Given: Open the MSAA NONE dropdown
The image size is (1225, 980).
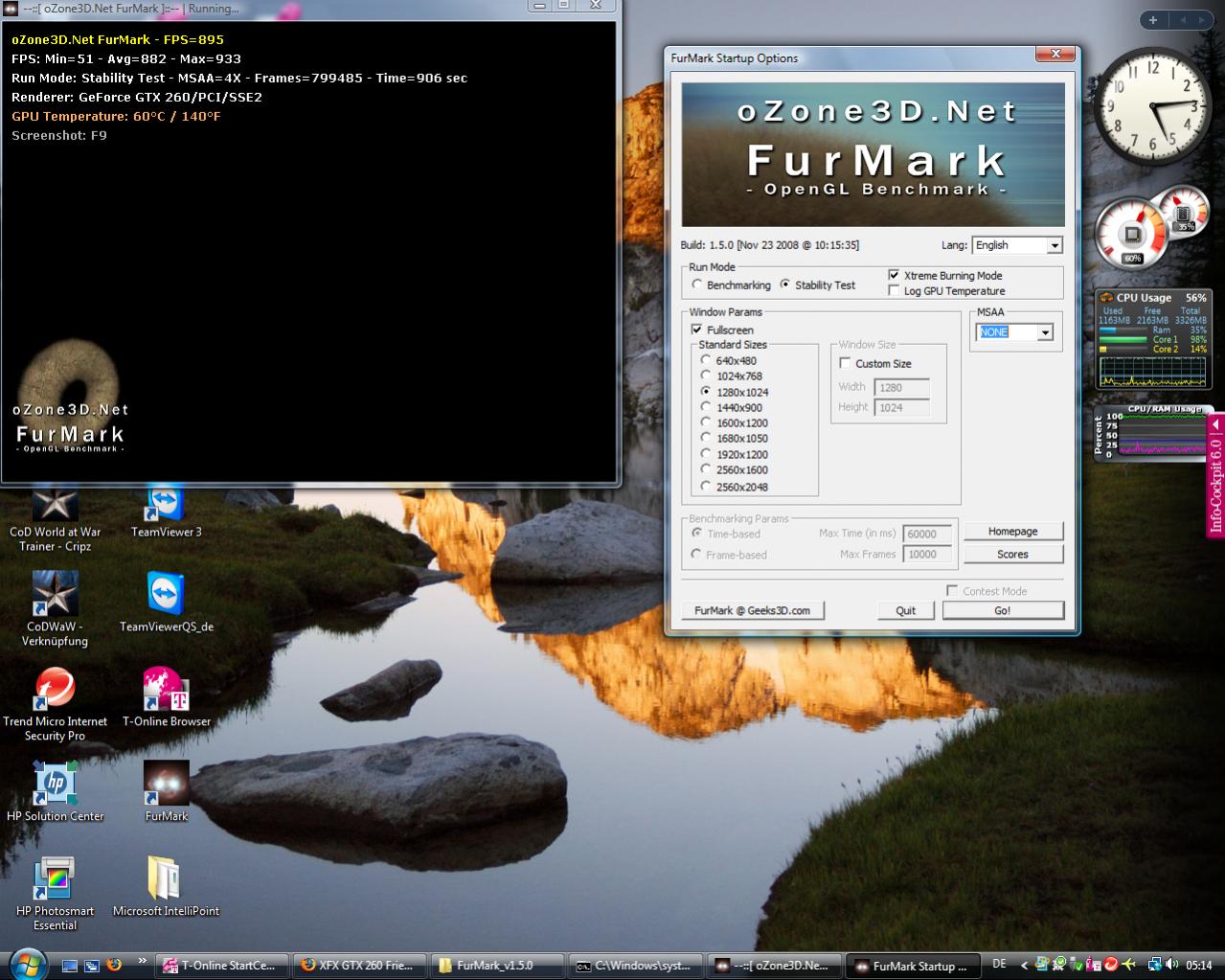Looking at the screenshot, I should (1015, 331).
